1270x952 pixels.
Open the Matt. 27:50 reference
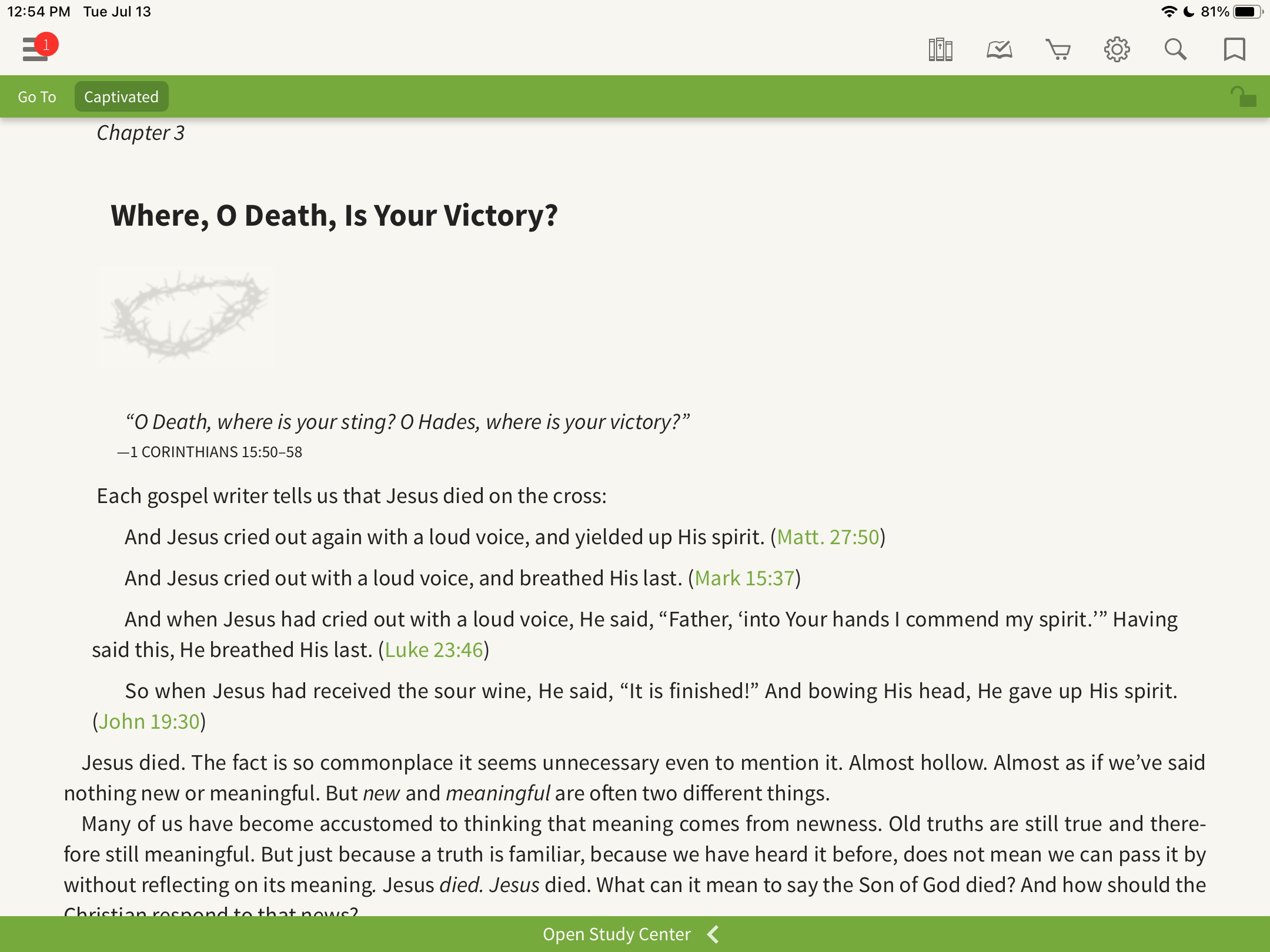(828, 537)
